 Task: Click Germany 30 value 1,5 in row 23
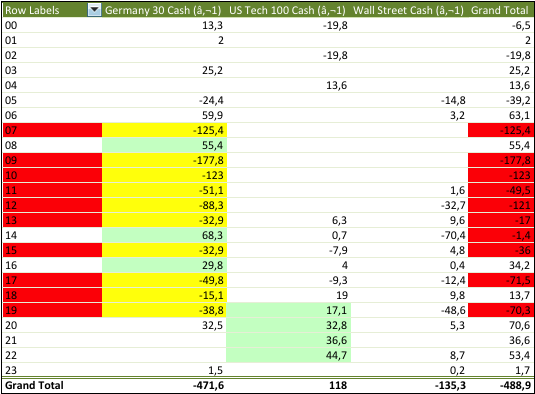(164, 370)
